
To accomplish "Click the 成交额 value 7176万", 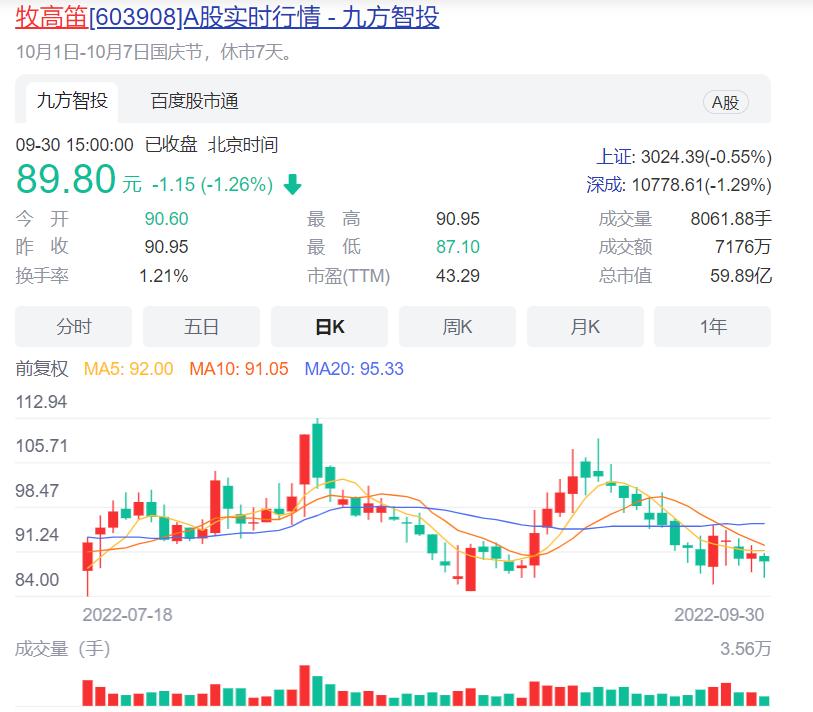I will 743,247.
